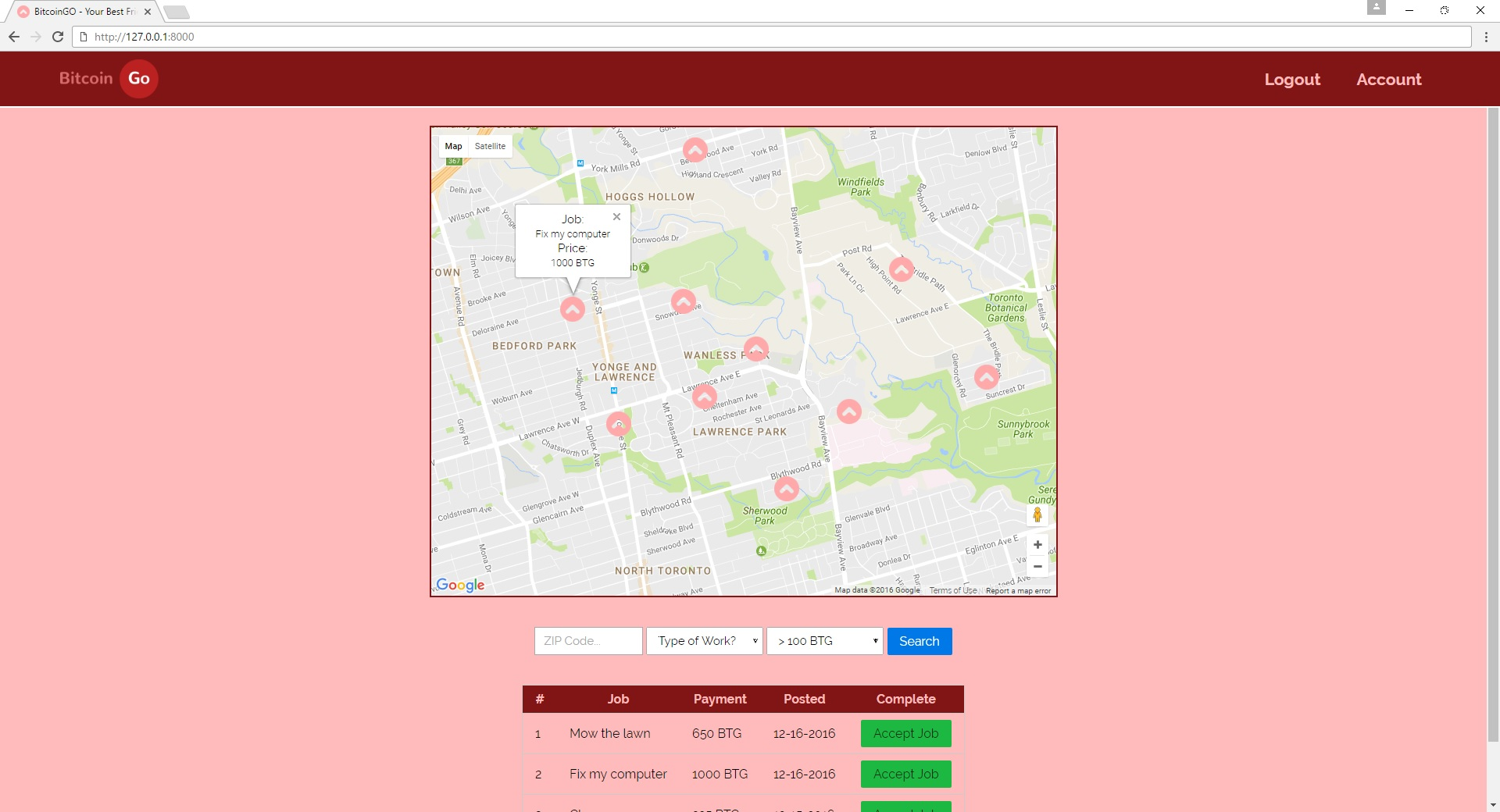Switch map to Map view

click(x=453, y=146)
